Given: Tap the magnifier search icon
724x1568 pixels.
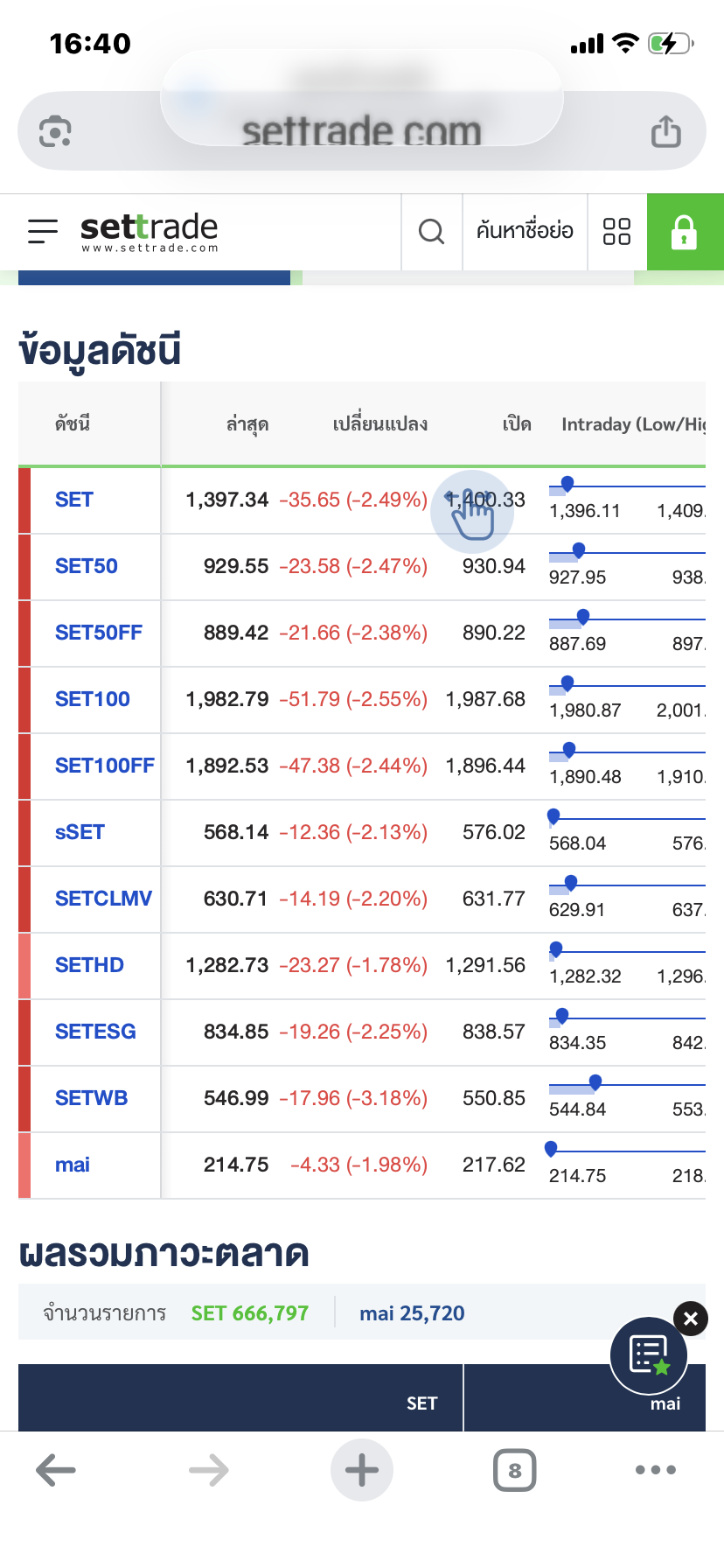Looking at the screenshot, I should pyautogui.click(x=431, y=232).
